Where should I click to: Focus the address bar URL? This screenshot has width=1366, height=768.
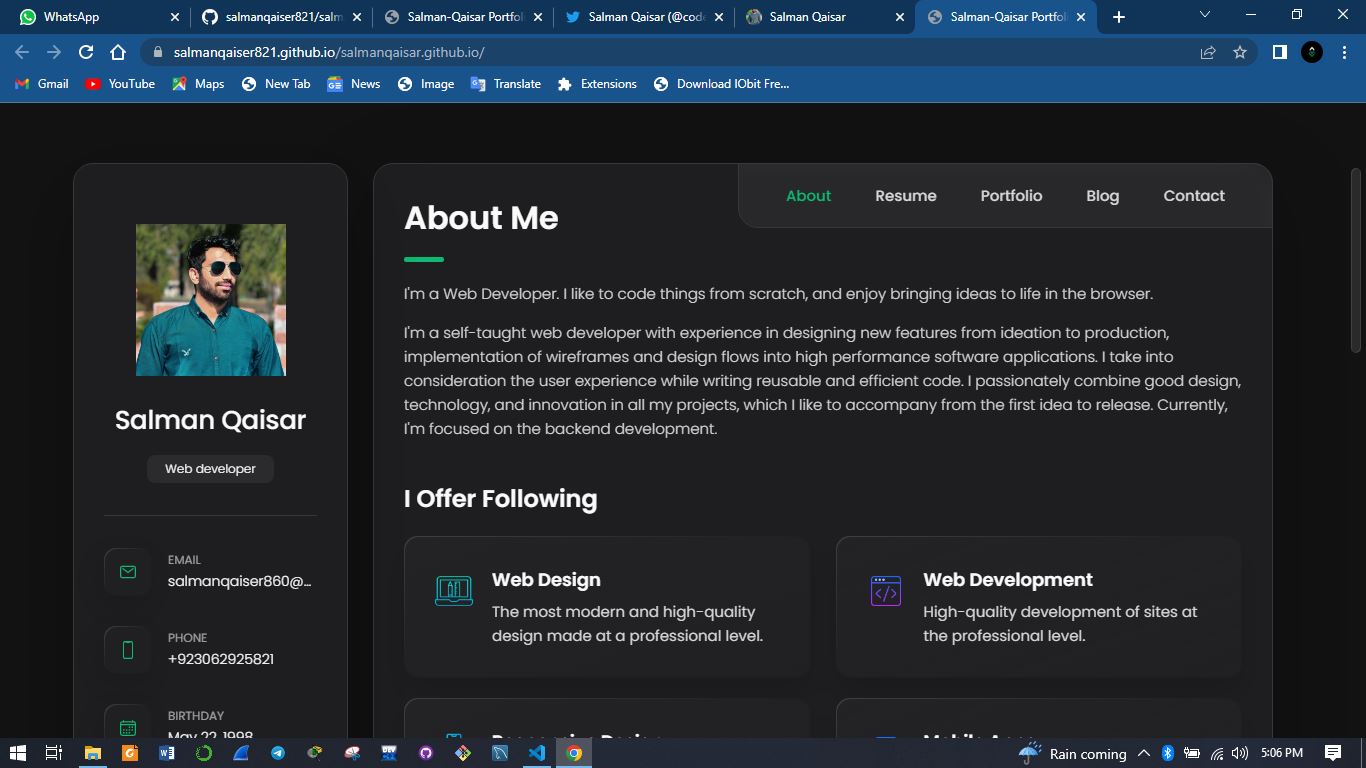click(x=329, y=52)
